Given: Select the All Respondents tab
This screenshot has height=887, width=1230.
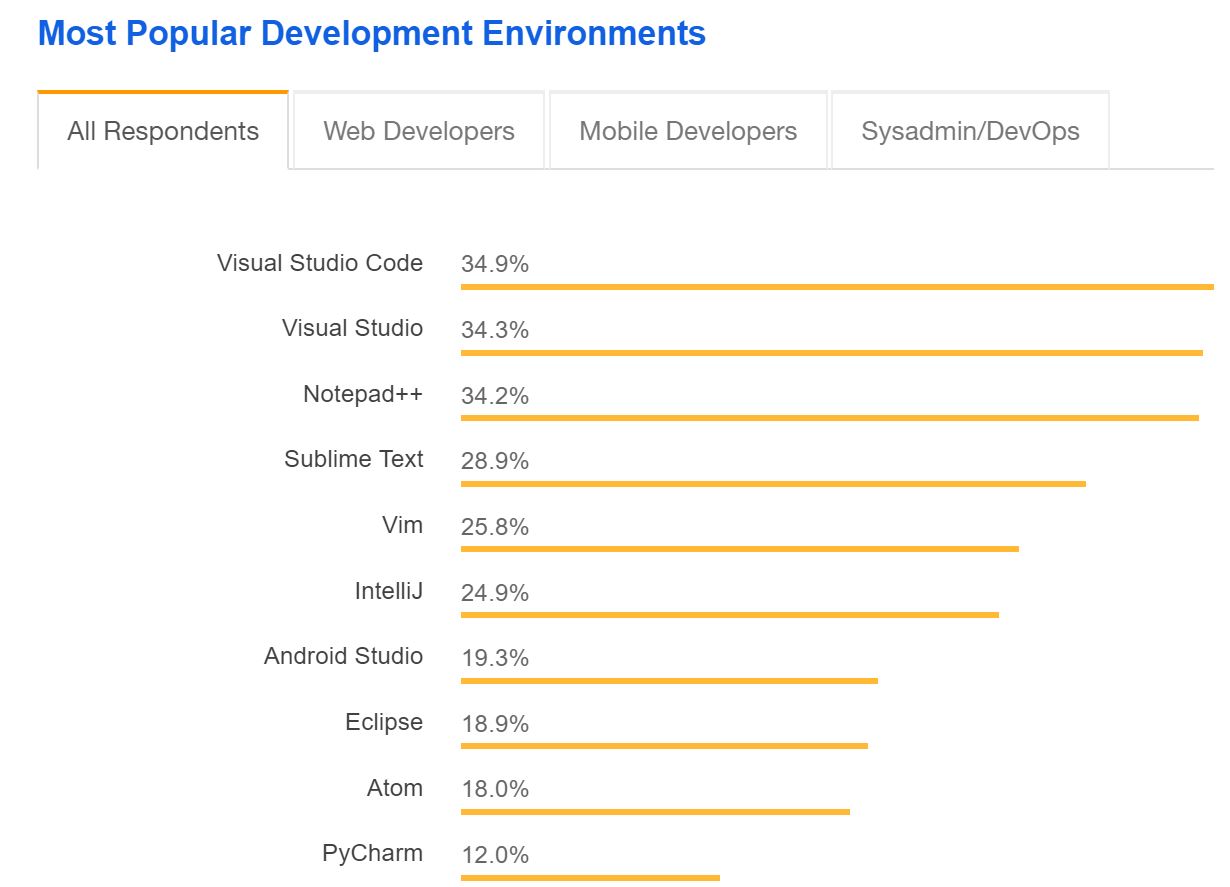Looking at the screenshot, I should (163, 131).
